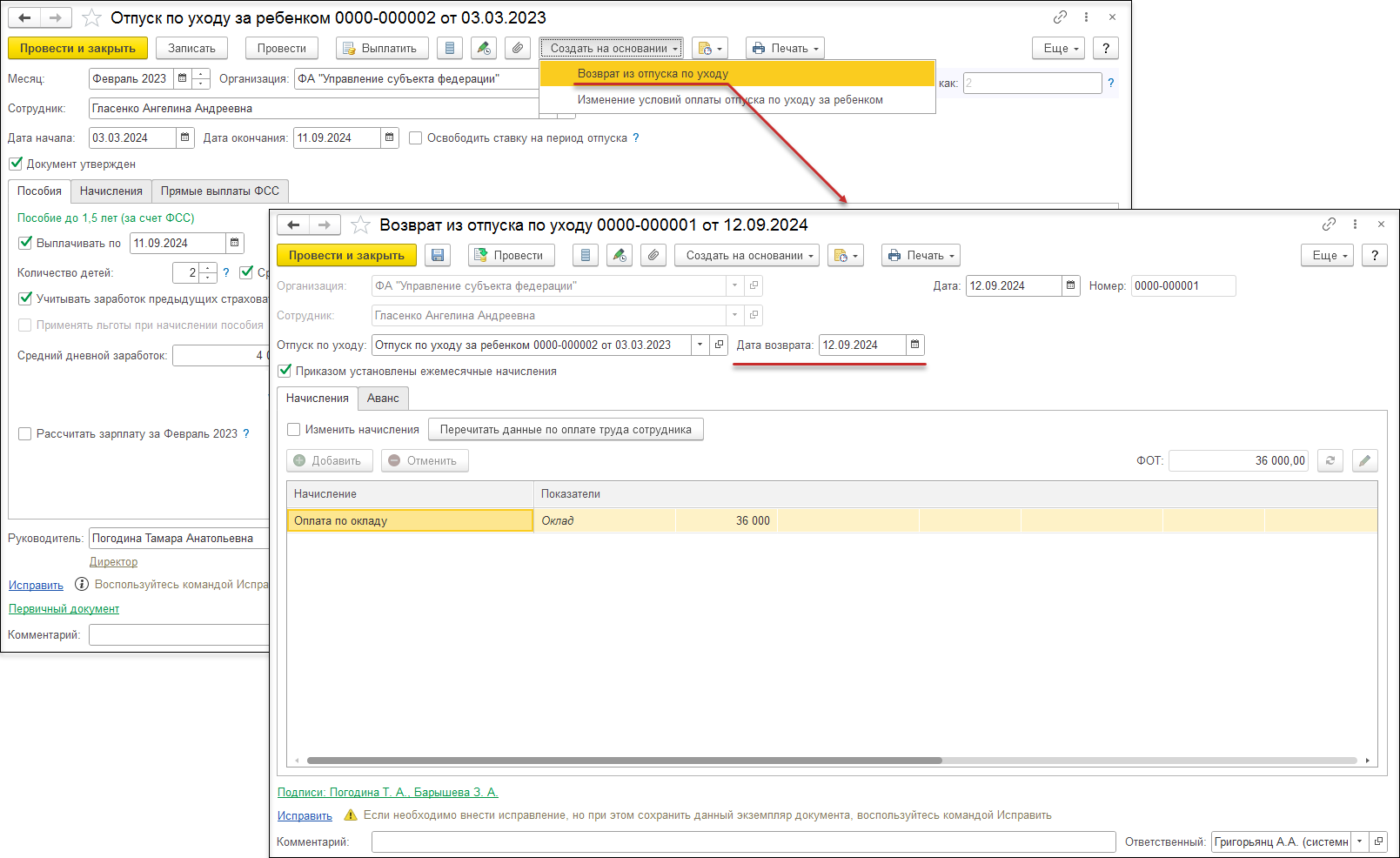Expand Печать dropdown in back window
This screenshot has height=858, width=1400.
point(785,49)
